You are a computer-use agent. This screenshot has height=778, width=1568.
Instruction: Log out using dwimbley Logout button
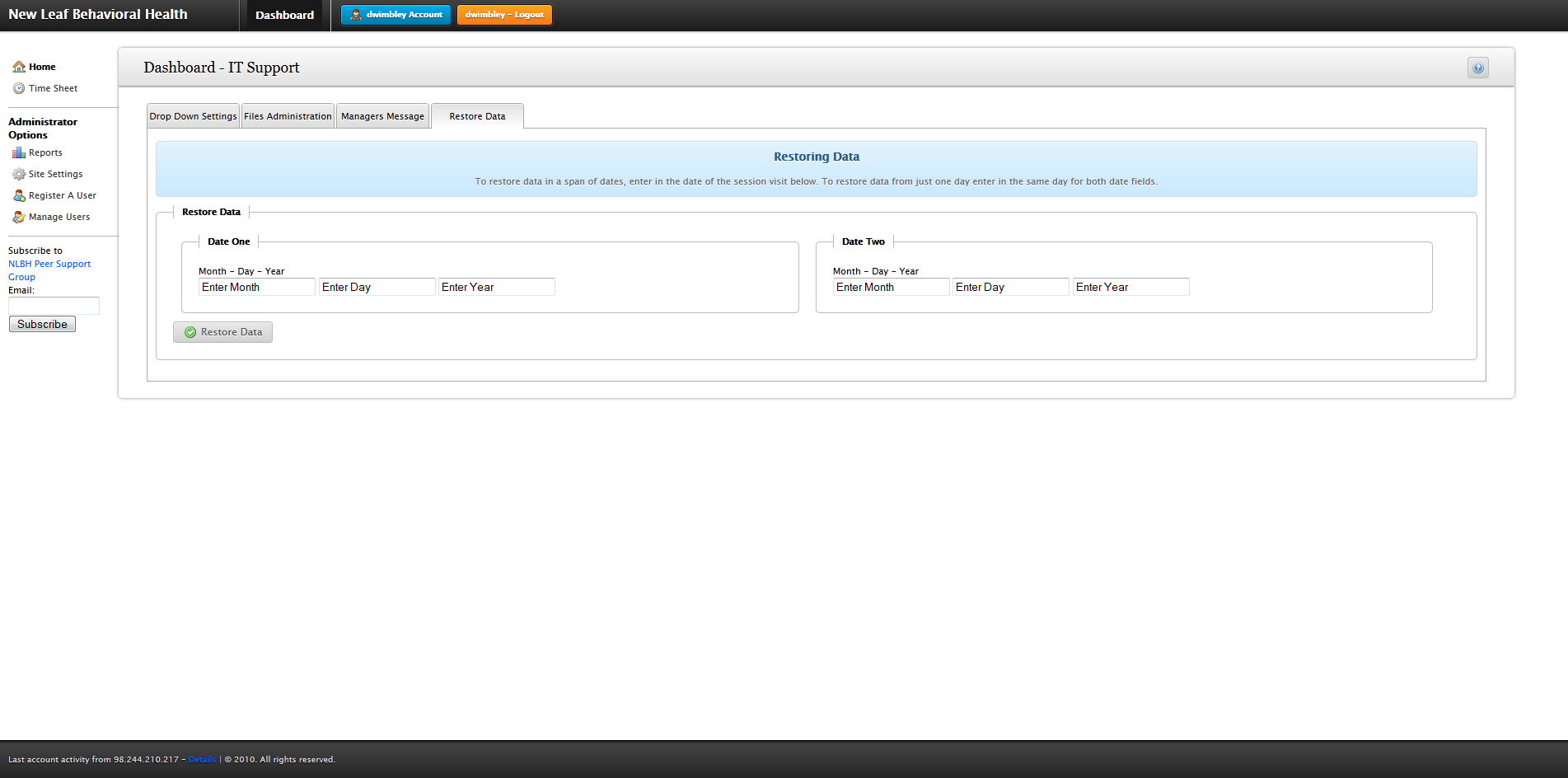click(504, 15)
